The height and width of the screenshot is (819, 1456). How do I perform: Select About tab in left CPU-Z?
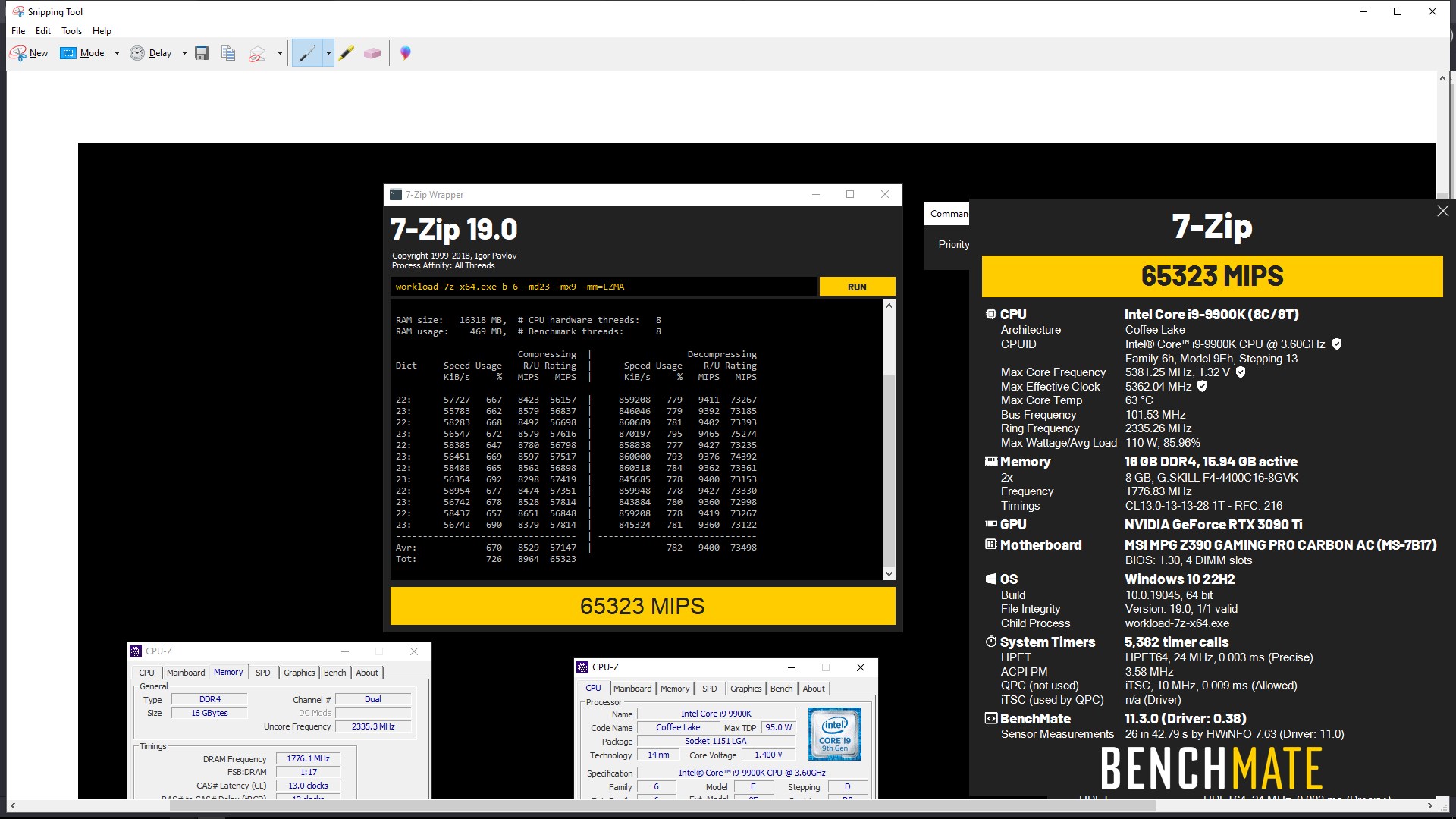367,673
